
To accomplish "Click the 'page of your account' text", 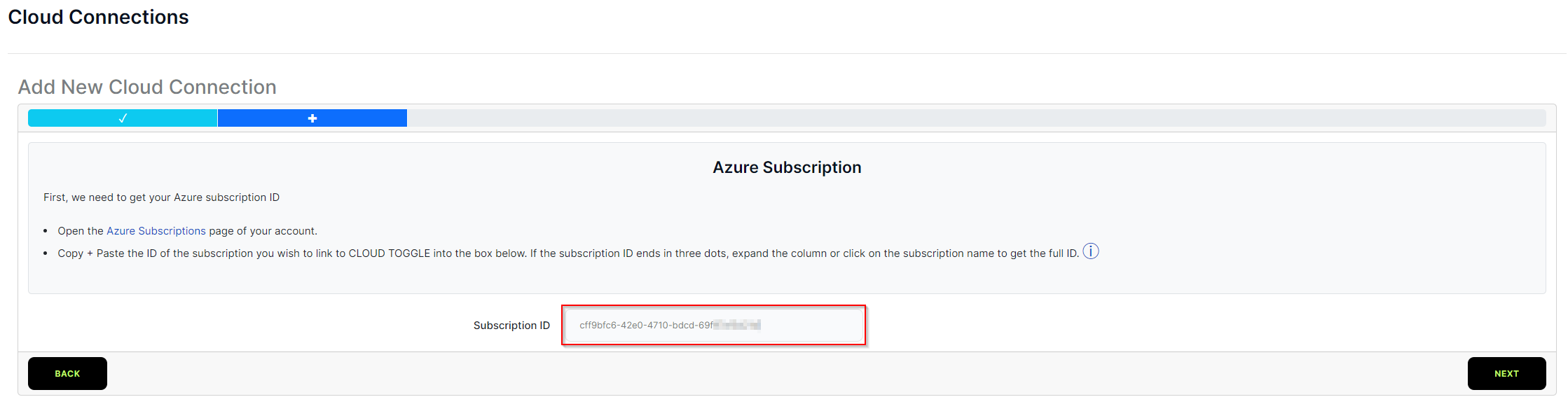I will click(x=263, y=231).
